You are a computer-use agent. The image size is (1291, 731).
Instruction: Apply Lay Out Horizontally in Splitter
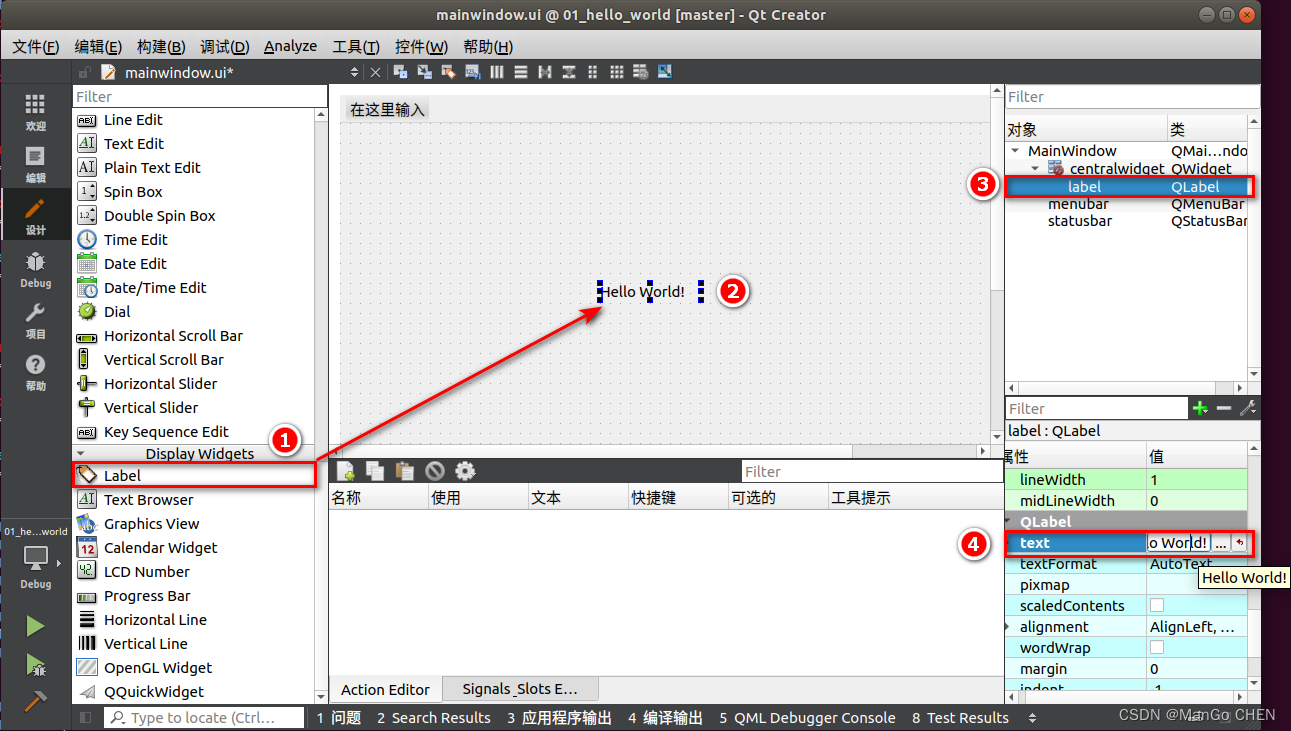pos(545,72)
